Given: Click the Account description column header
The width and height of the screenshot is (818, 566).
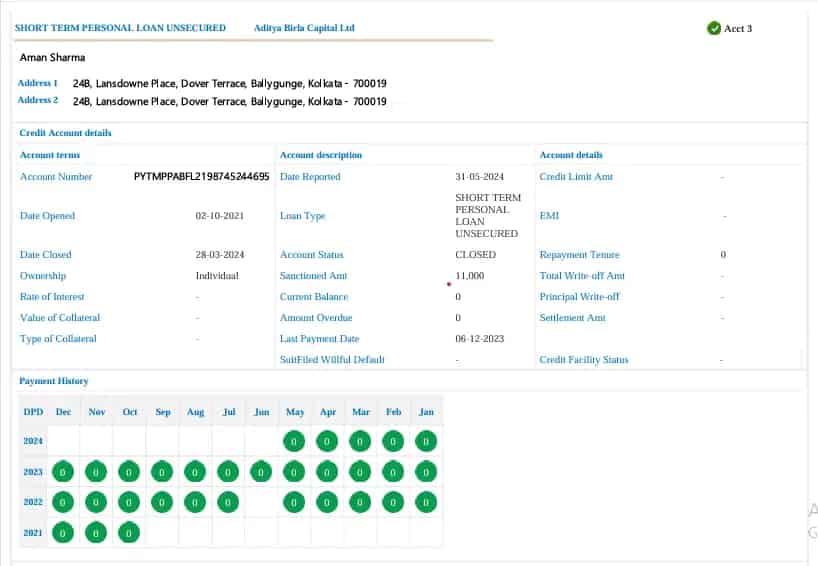Looking at the screenshot, I should (321, 155).
